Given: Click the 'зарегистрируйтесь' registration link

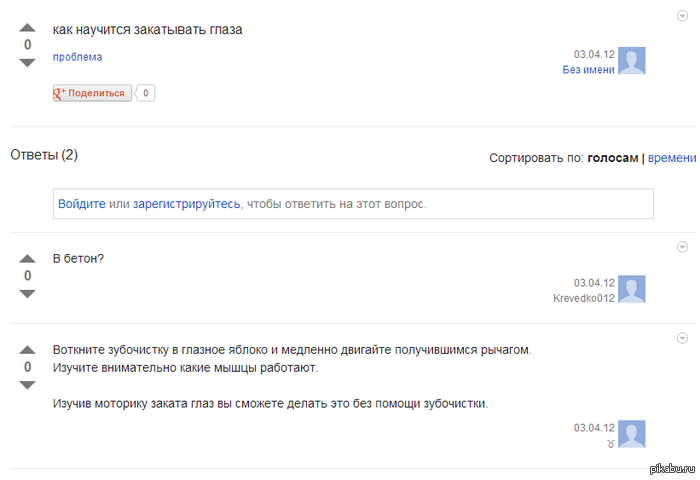Looking at the screenshot, I should click(x=186, y=203).
